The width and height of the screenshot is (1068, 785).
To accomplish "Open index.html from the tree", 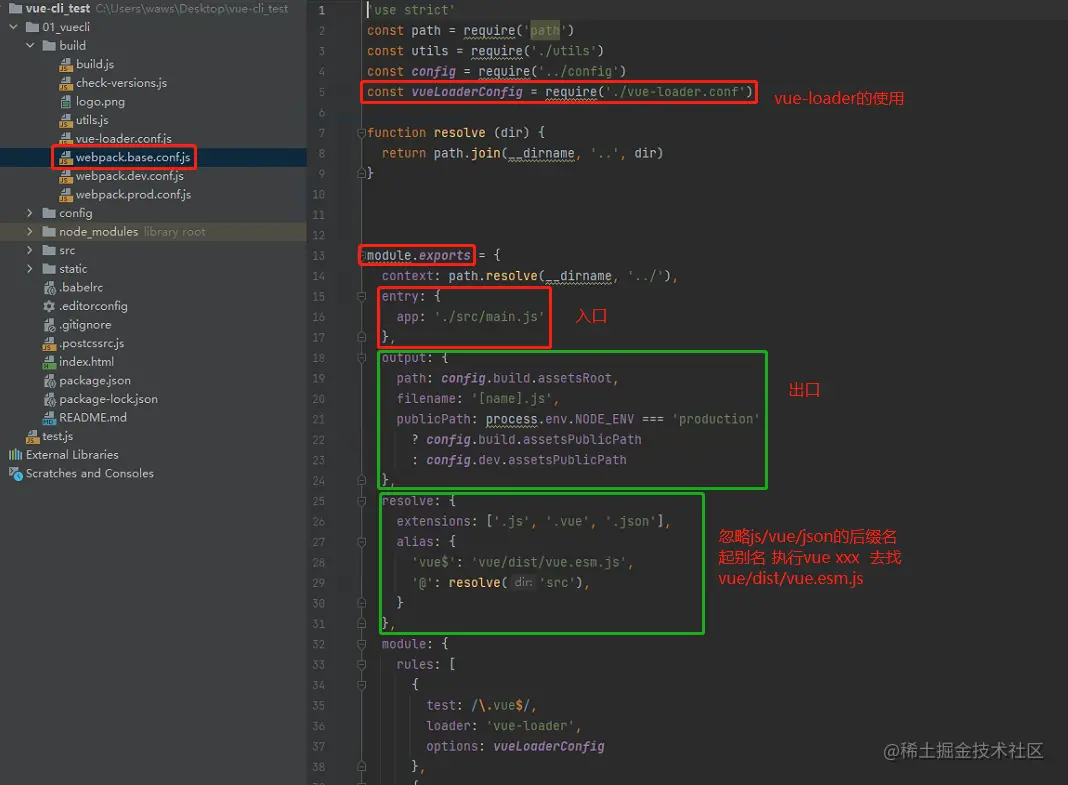I will [x=87, y=362].
